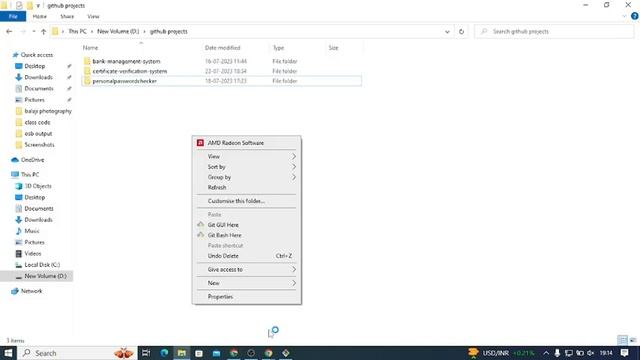Viewport: 640px width, 360px height.
Task: Open balaji photography folder
Action: tap(48, 111)
